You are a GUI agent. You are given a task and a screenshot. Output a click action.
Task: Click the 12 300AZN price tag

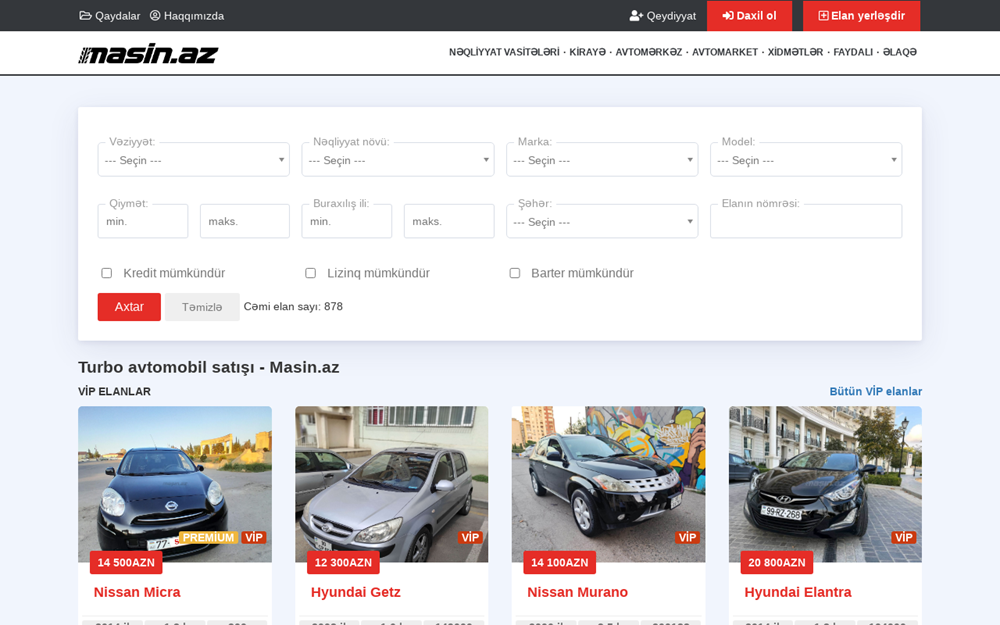coord(343,562)
